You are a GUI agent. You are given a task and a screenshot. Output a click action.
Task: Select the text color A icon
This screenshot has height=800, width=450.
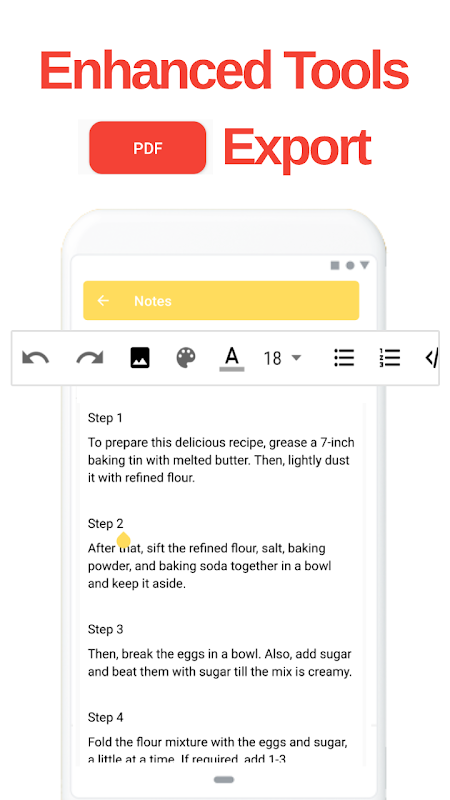pyautogui.click(x=232, y=356)
